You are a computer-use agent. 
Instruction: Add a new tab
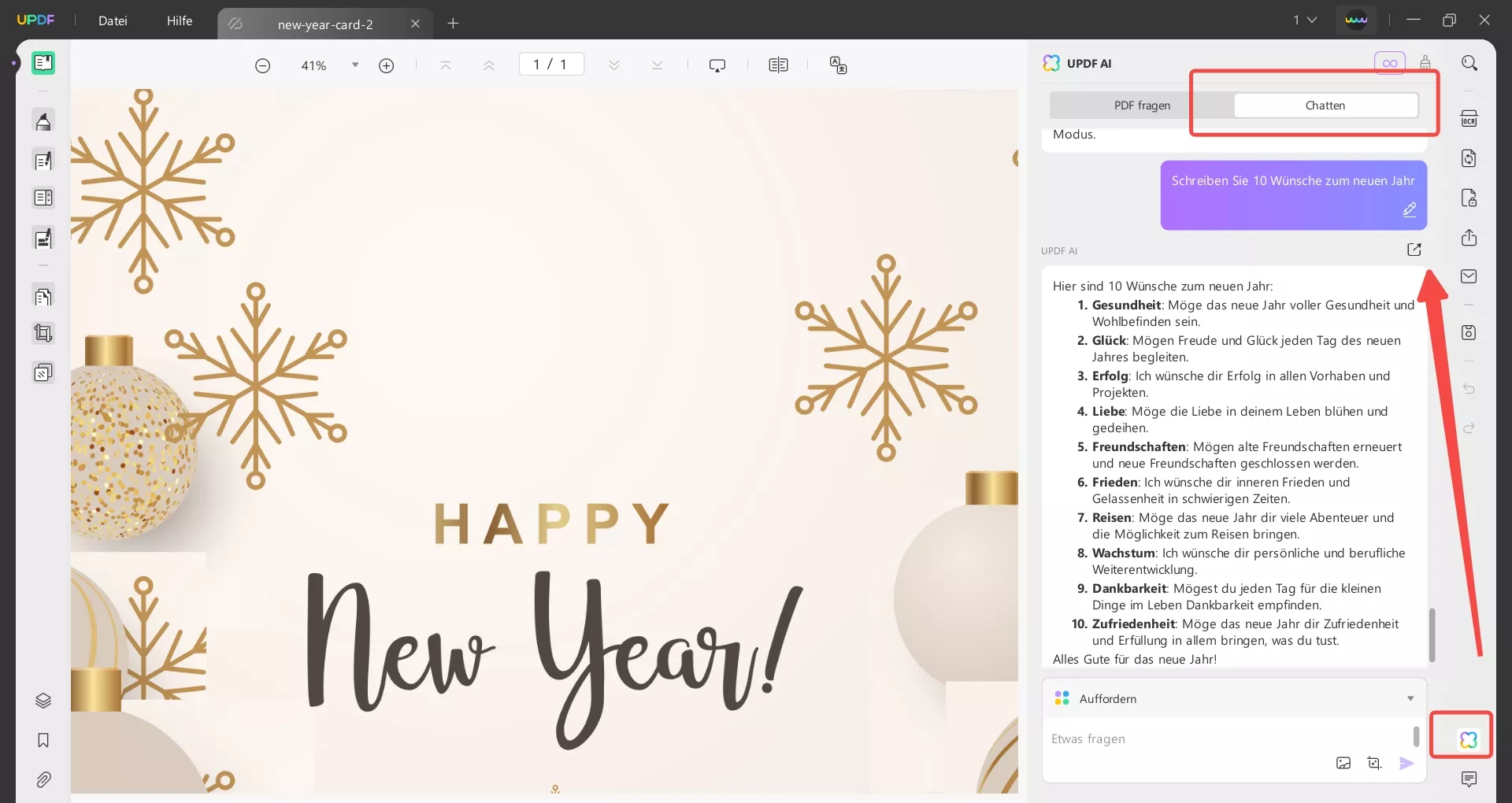click(453, 24)
